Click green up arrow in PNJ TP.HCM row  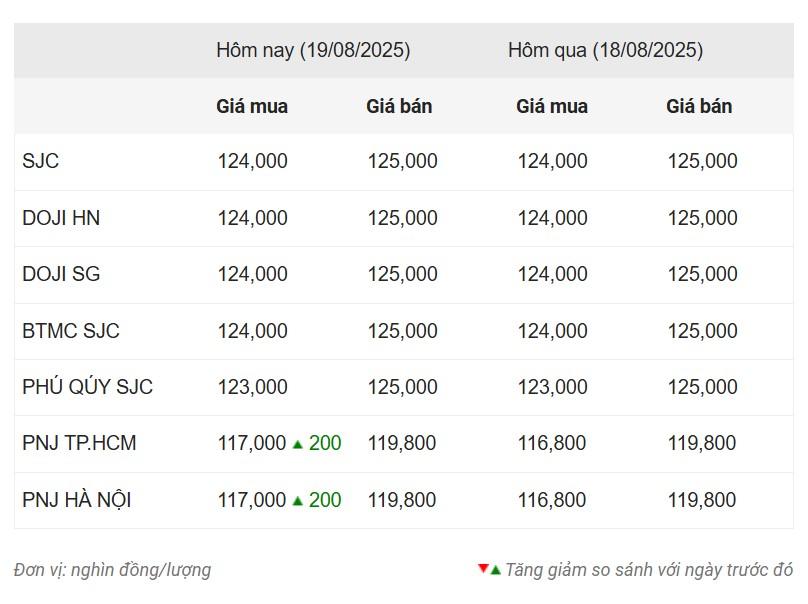pos(297,444)
